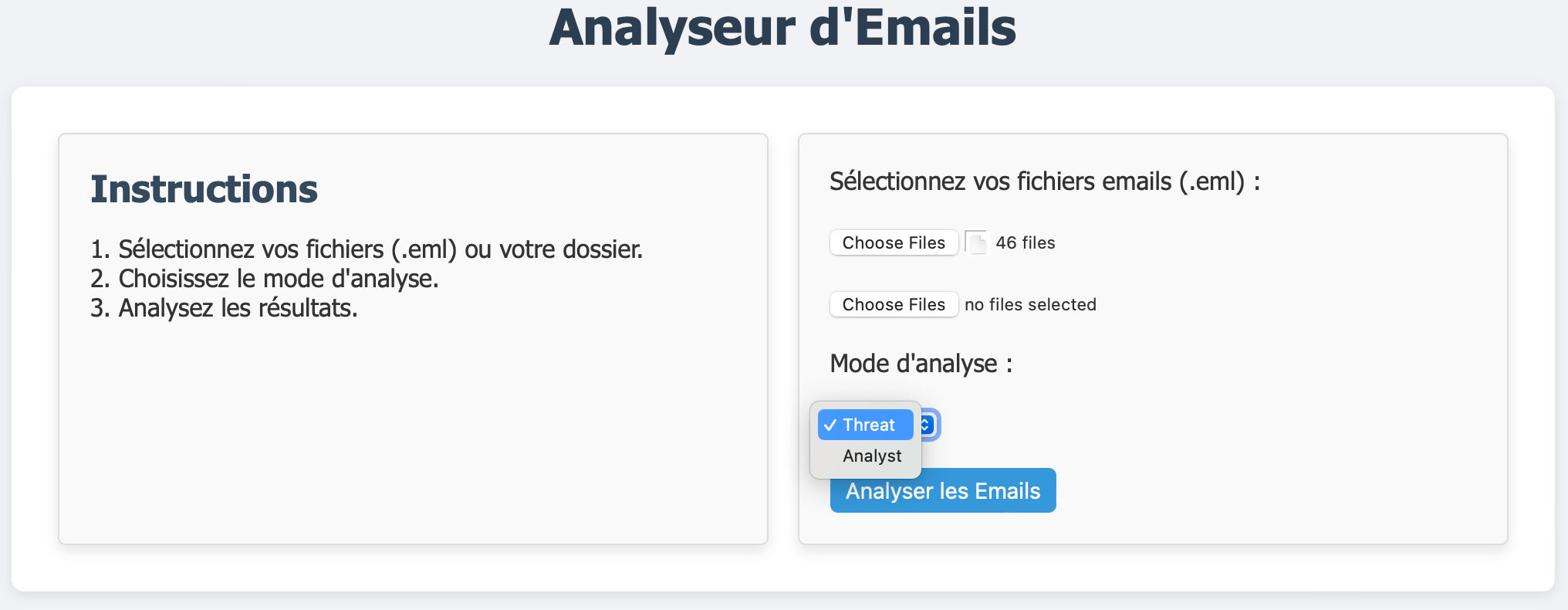This screenshot has width=1568, height=610.
Task: Click the Instructions heading
Action: (204, 188)
